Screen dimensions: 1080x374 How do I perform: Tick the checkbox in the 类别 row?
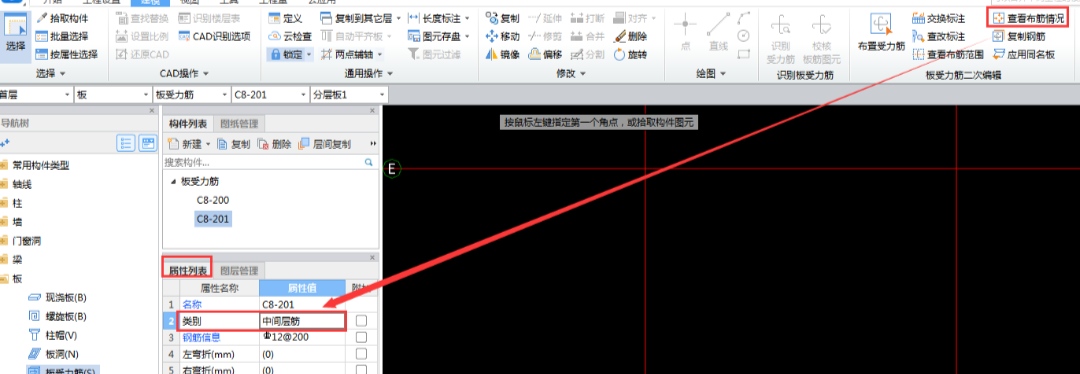tap(361, 321)
